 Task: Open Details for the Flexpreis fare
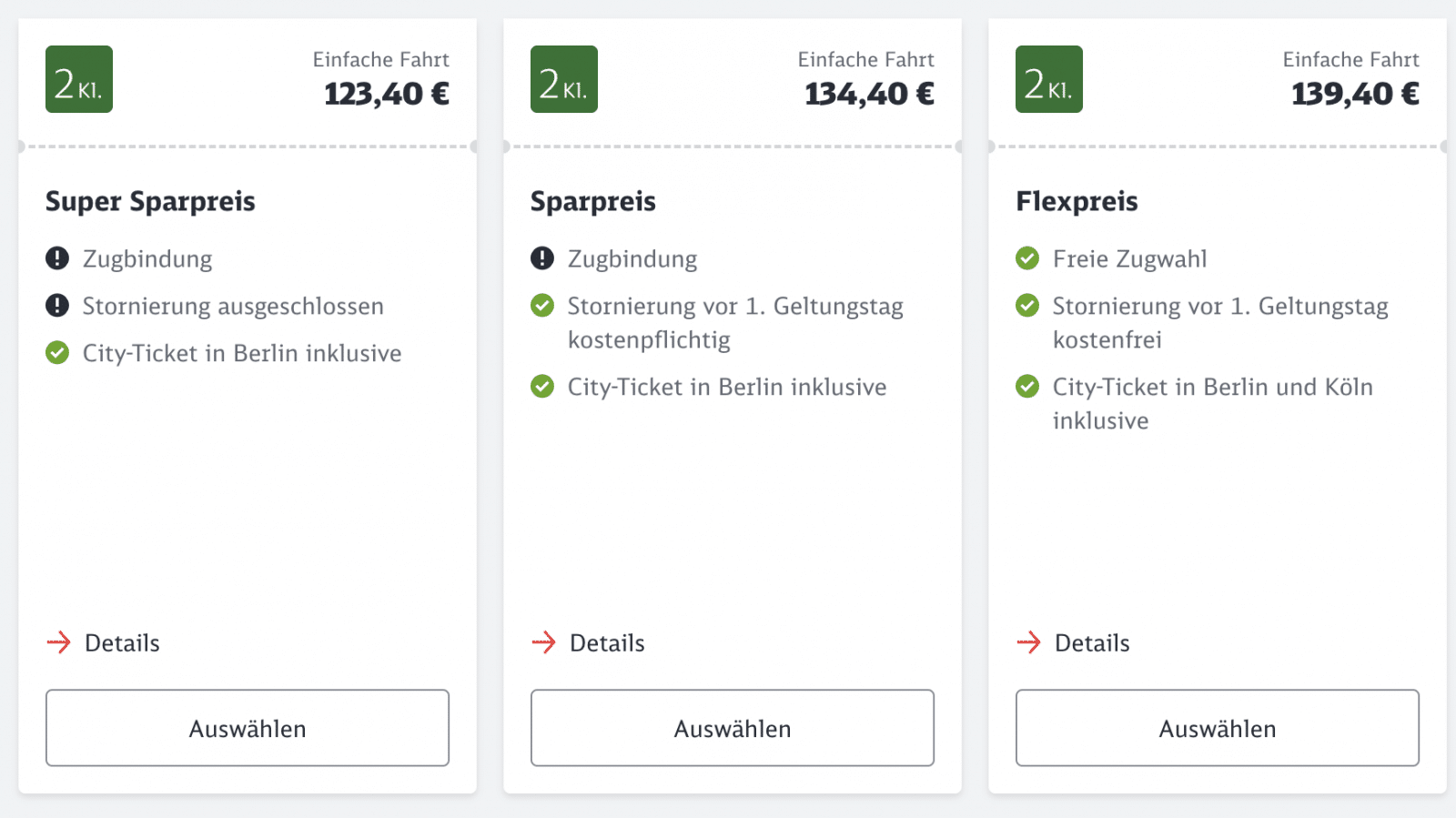[1074, 643]
